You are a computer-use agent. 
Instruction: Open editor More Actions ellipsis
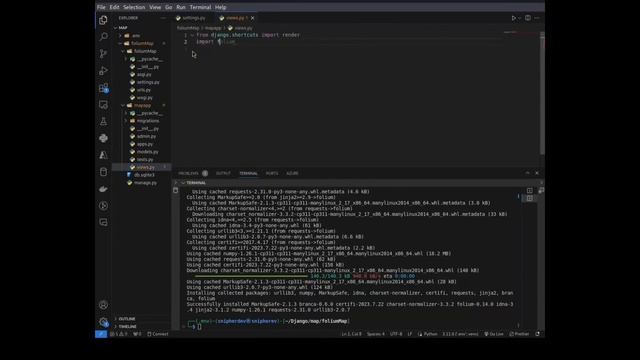click(537, 18)
